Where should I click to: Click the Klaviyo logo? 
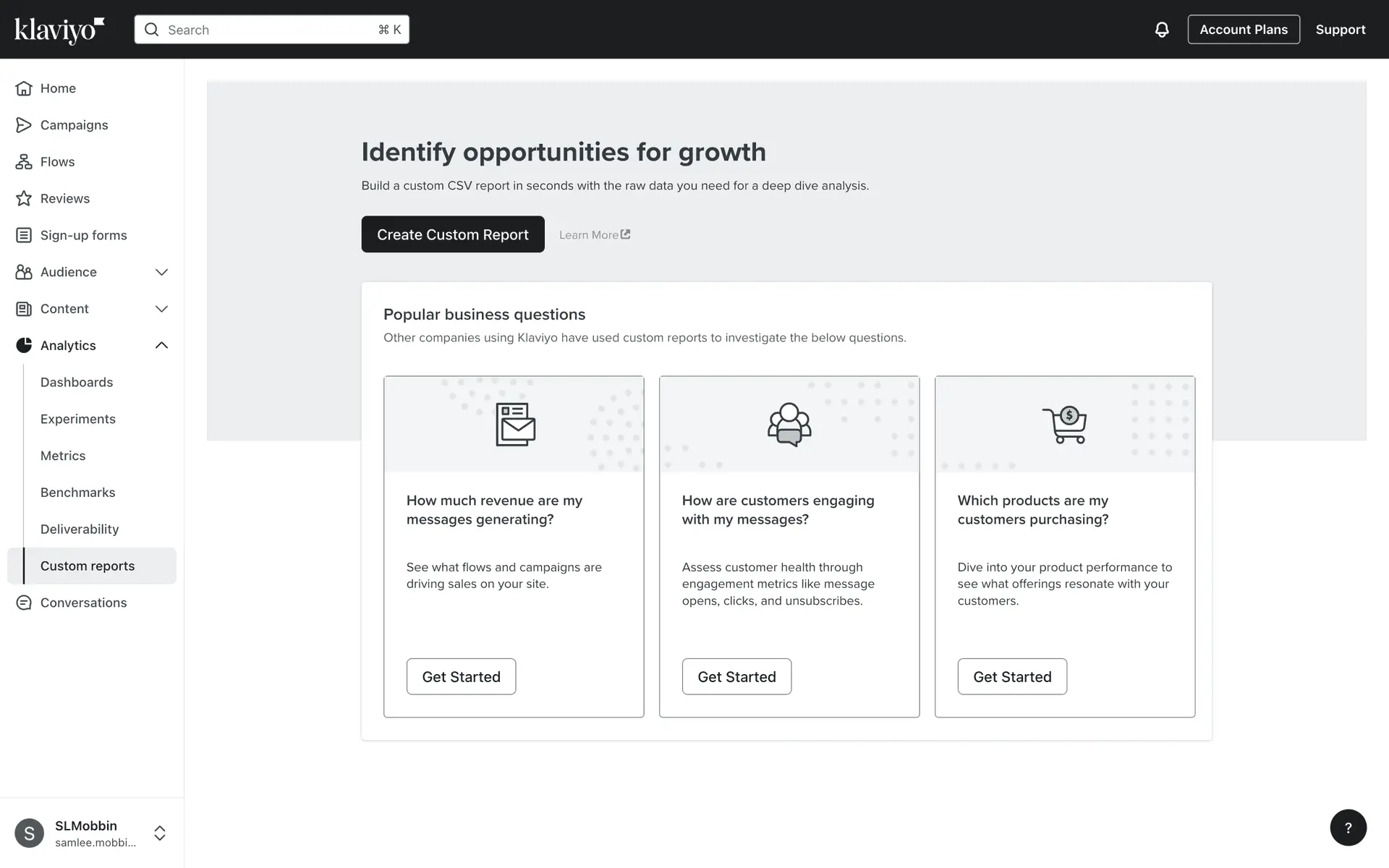coord(59,30)
